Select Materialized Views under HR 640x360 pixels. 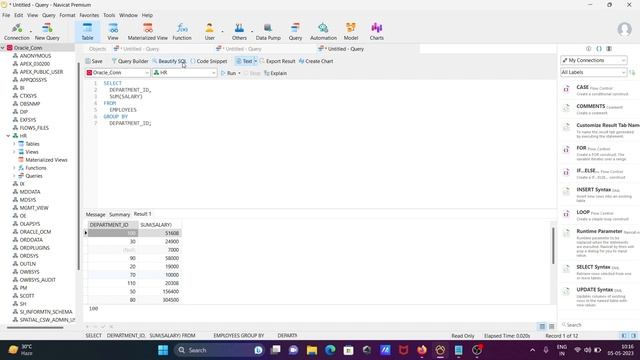point(46,160)
